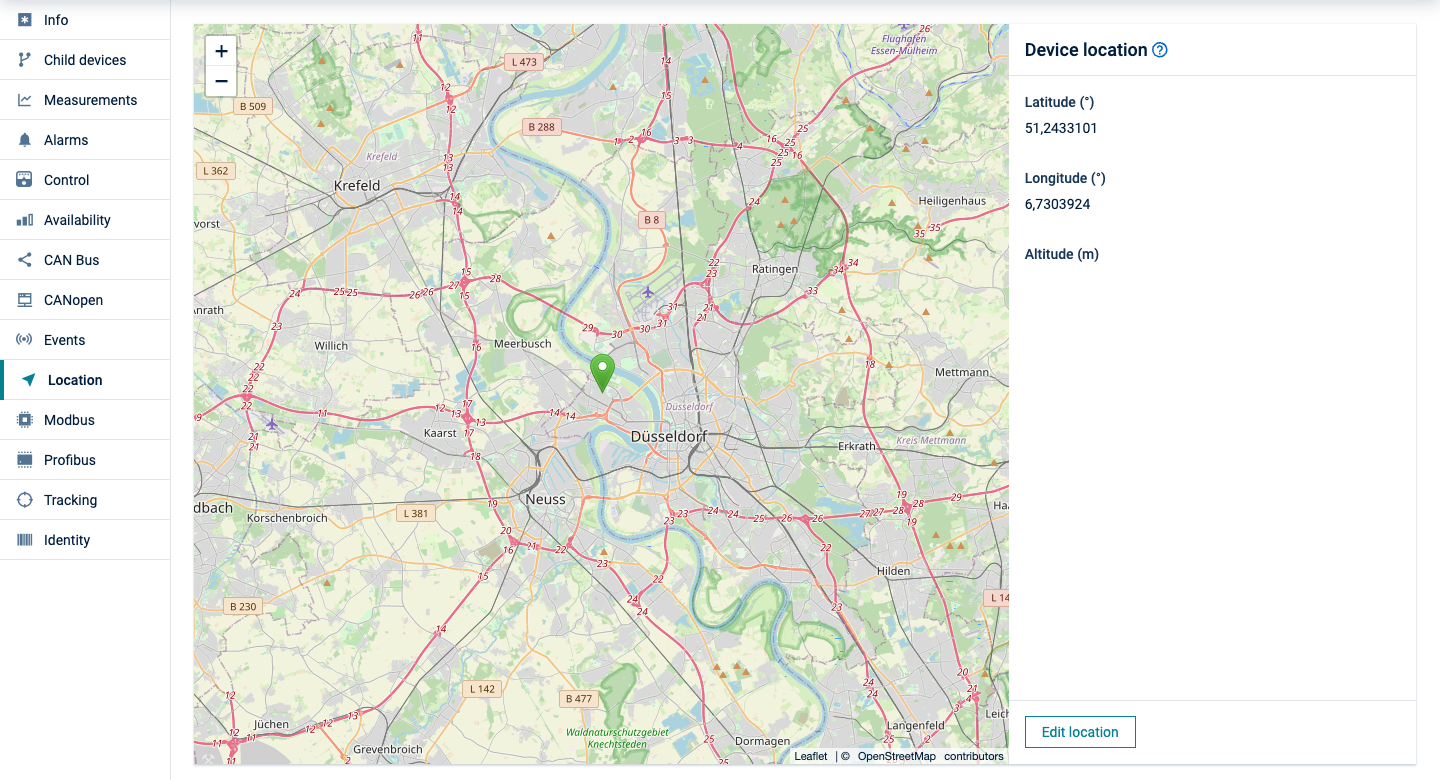Open the OpenStreetMap attribution link
The width and height of the screenshot is (1440, 780).
pyautogui.click(x=896, y=756)
